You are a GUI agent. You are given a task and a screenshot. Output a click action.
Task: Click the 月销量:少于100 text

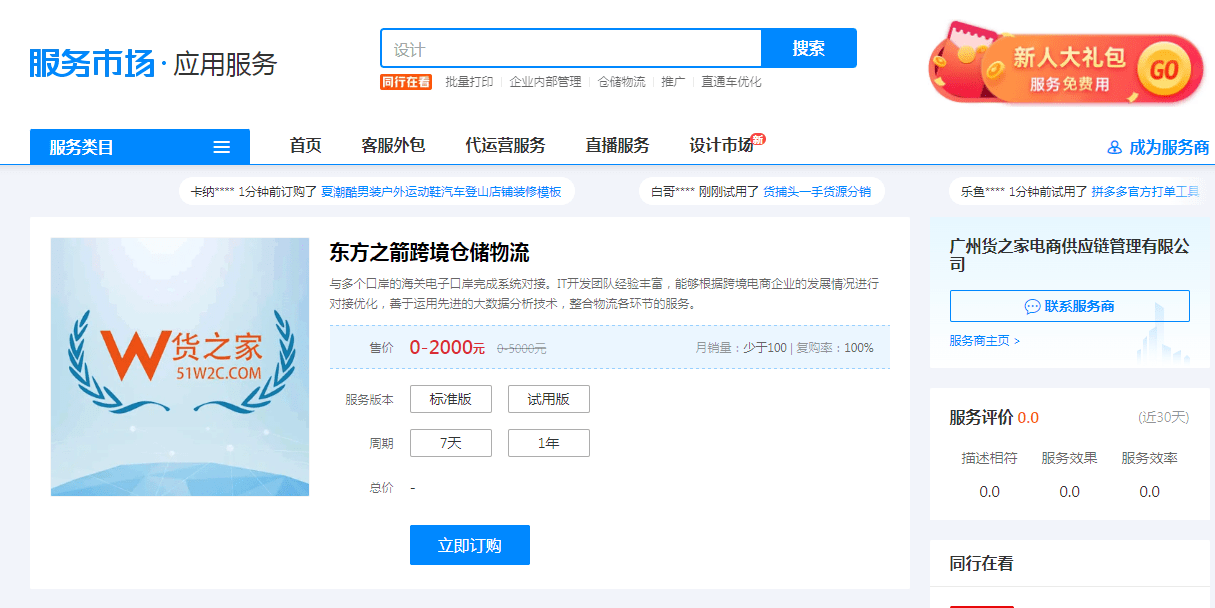point(741,348)
